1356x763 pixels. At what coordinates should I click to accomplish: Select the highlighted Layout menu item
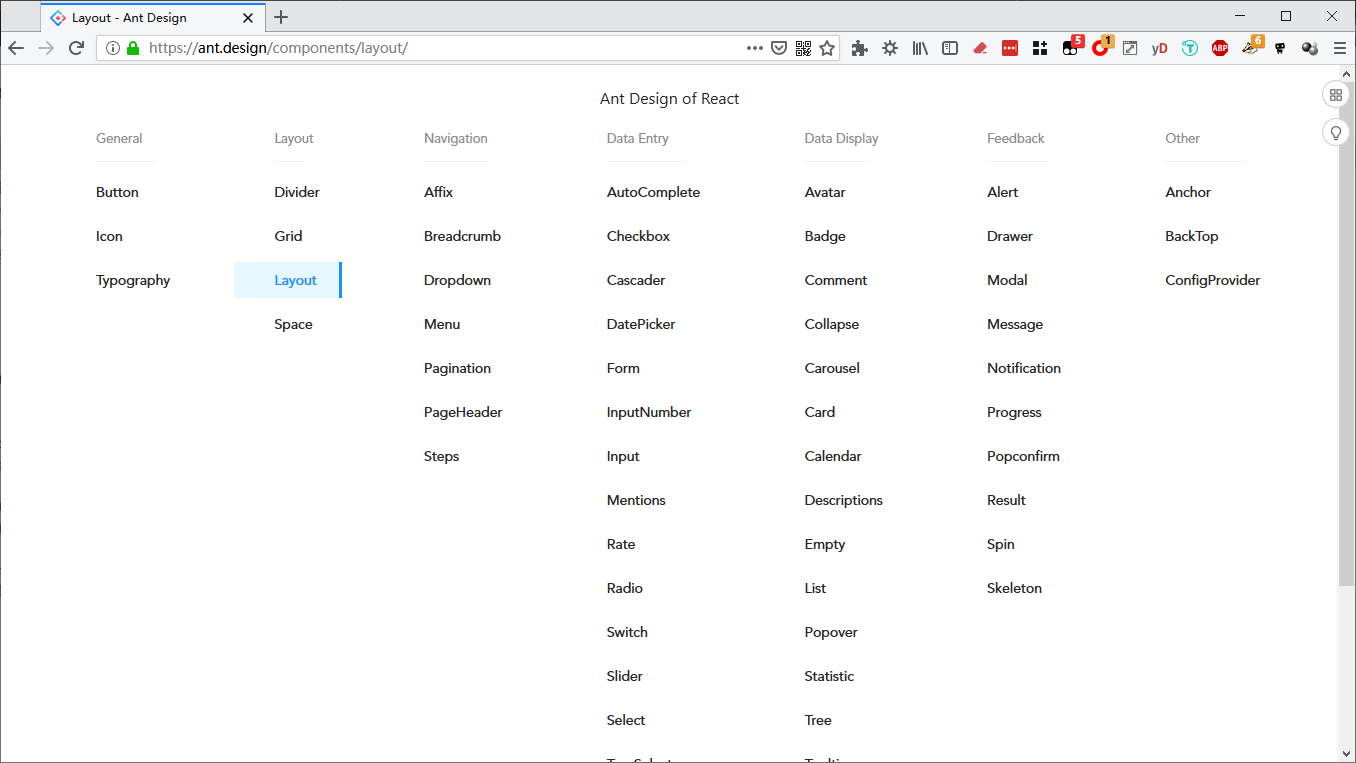pyautogui.click(x=288, y=280)
